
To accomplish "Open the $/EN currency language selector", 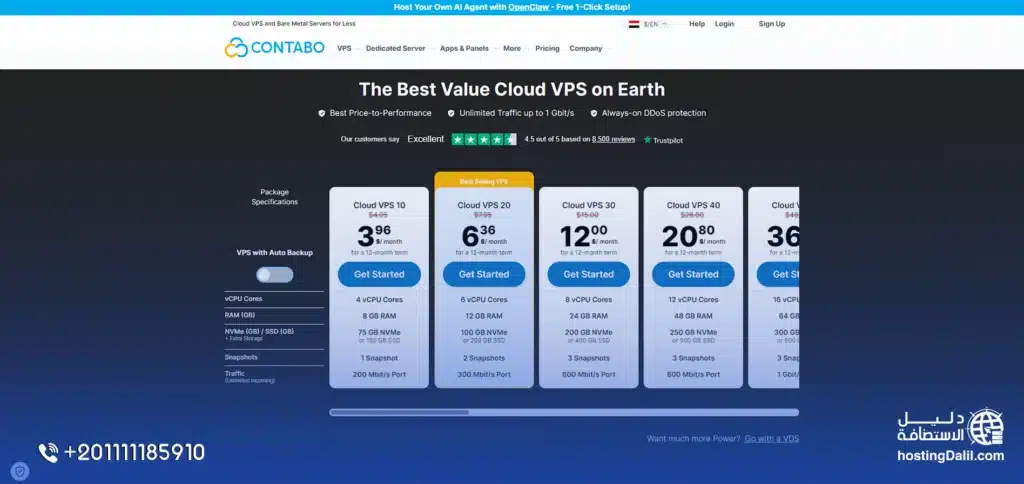I will (656, 24).
